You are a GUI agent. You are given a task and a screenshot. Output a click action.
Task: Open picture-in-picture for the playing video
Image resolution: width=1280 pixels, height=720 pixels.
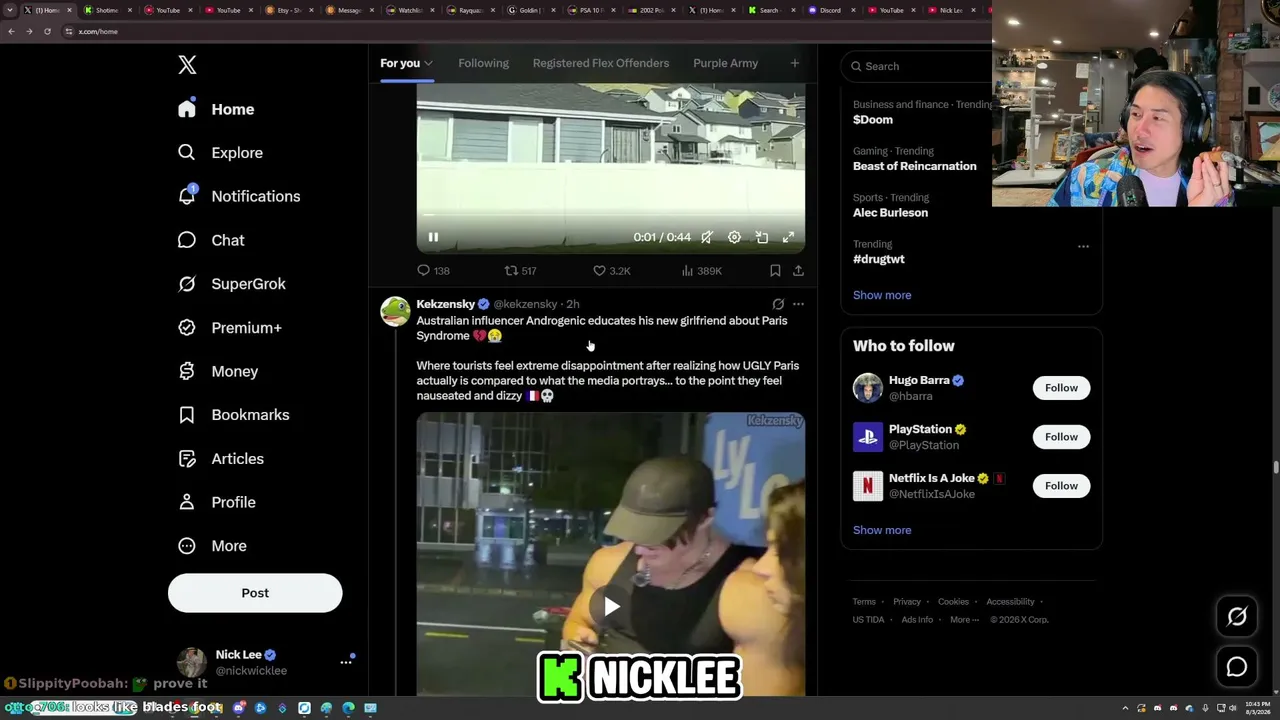pos(762,237)
